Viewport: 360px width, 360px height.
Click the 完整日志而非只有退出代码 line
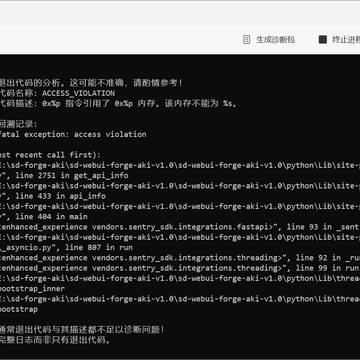click(x=55, y=340)
